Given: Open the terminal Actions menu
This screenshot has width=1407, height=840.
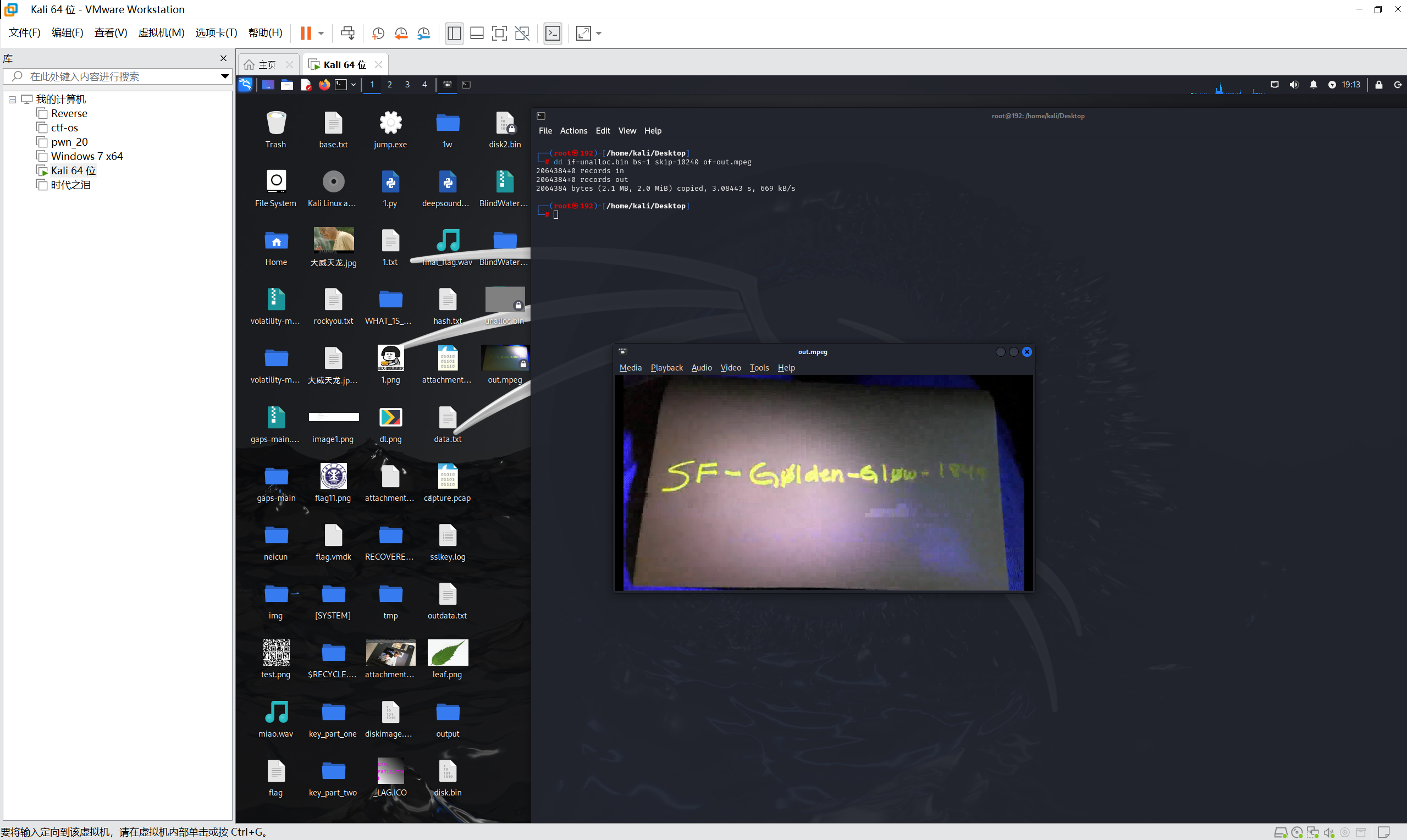Looking at the screenshot, I should (x=573, y=131).
